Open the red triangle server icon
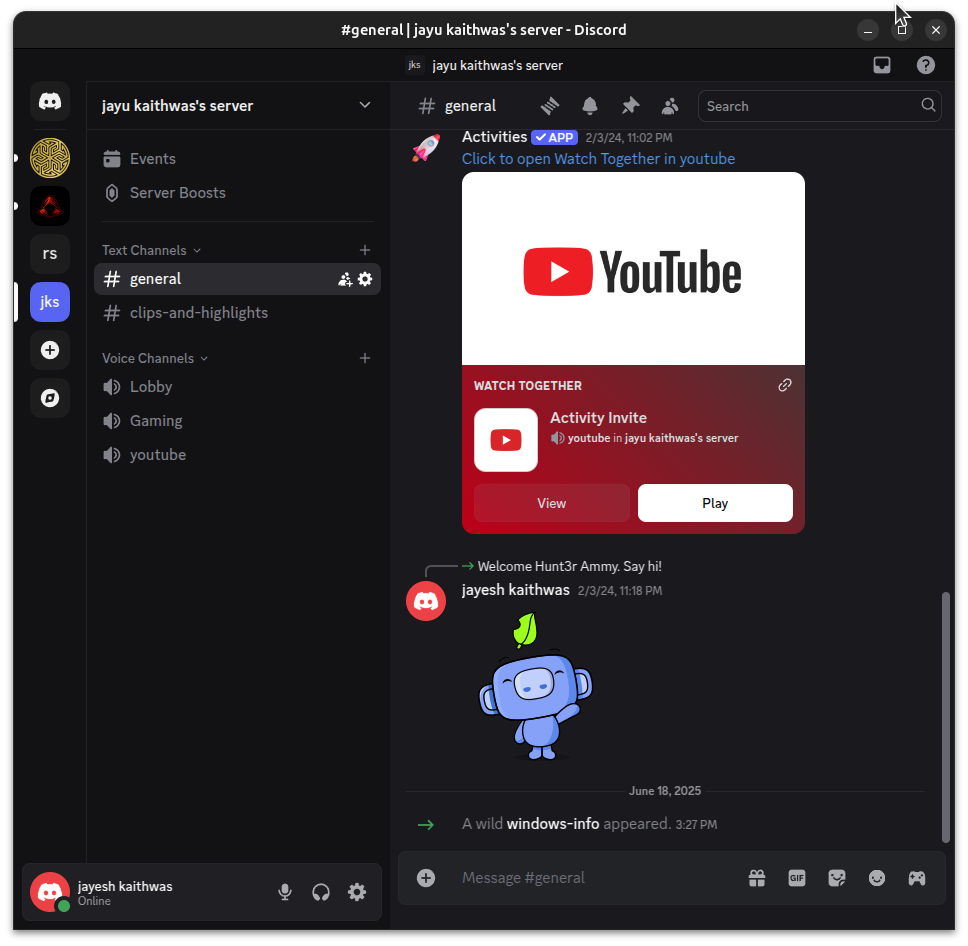This screenshot has height=946, width=968. [x=50, y=206]
